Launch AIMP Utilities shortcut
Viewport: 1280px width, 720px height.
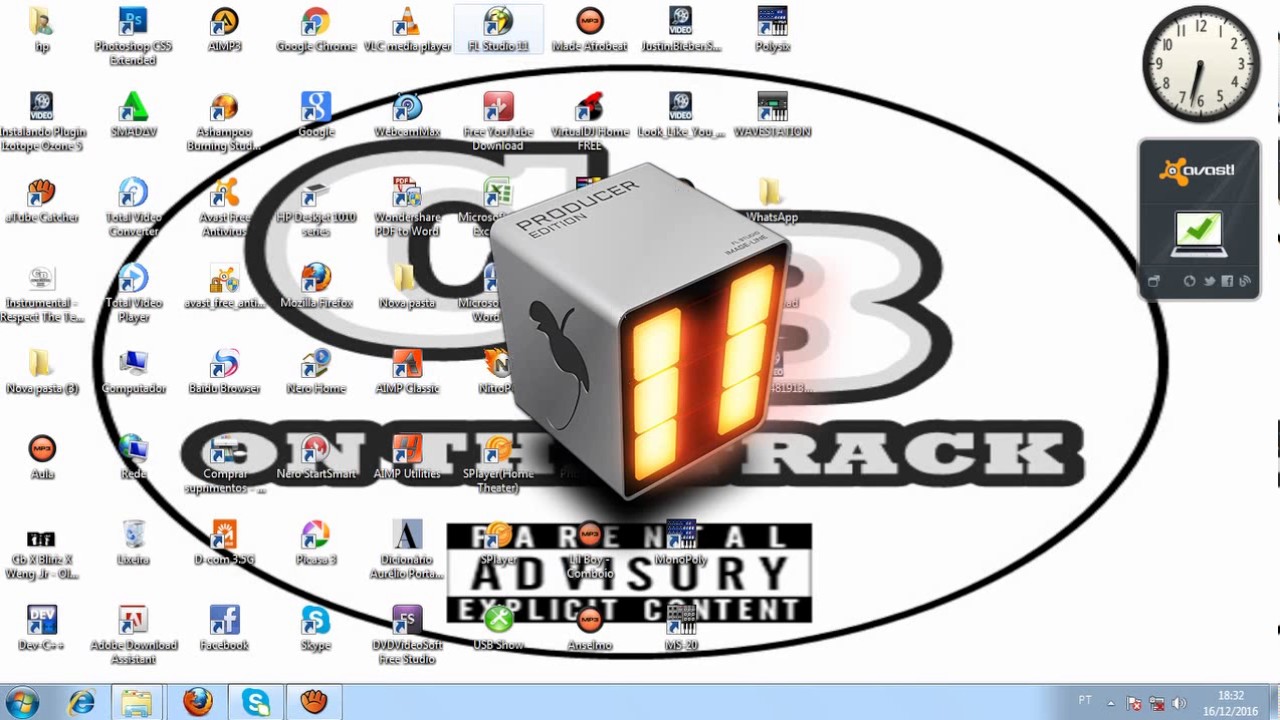point(407,456)
